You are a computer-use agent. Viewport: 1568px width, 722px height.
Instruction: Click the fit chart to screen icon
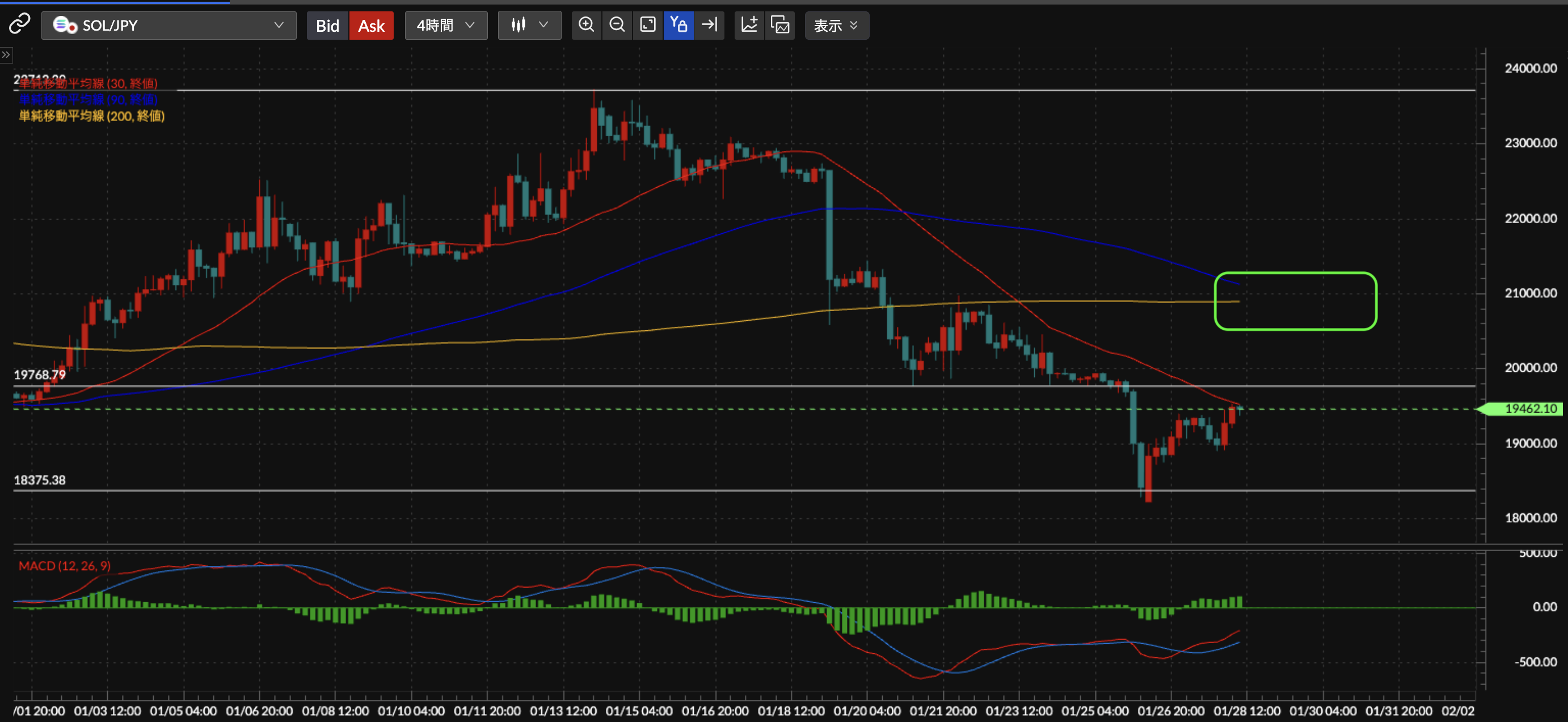point(648,25)
